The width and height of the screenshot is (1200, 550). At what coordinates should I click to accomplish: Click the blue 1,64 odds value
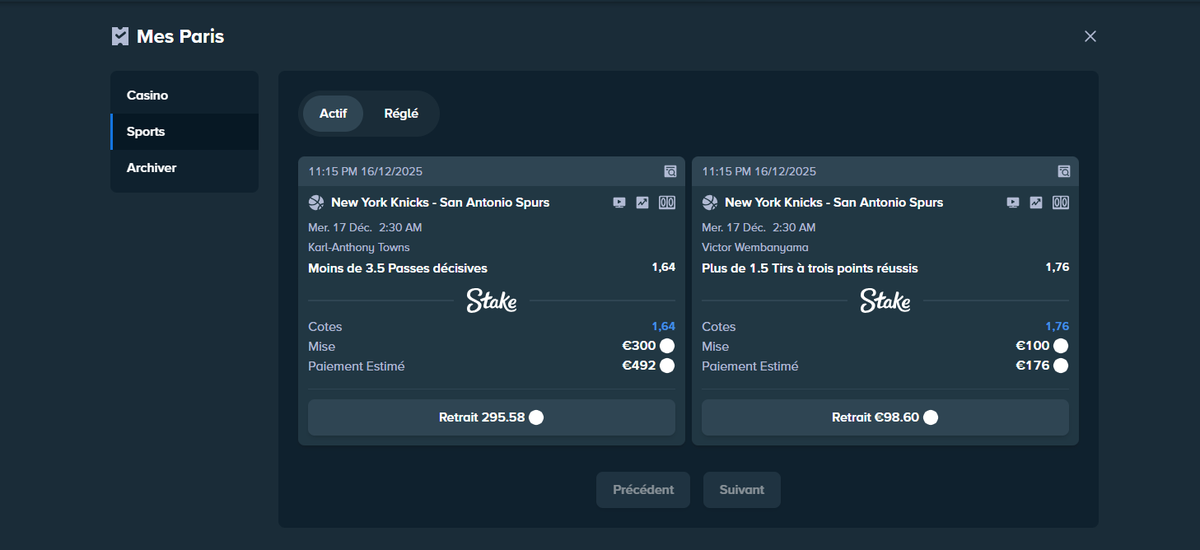[663, 327]
